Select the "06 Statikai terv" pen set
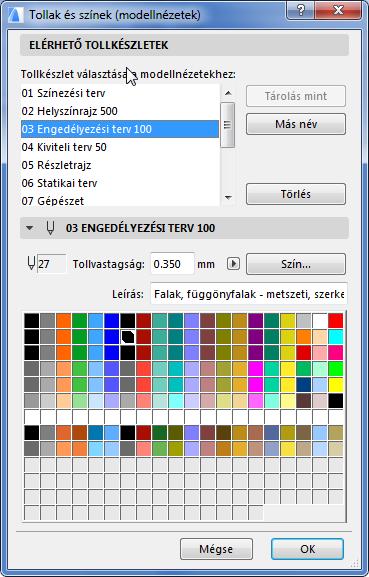Screen dimensions: 369x577 120,183
